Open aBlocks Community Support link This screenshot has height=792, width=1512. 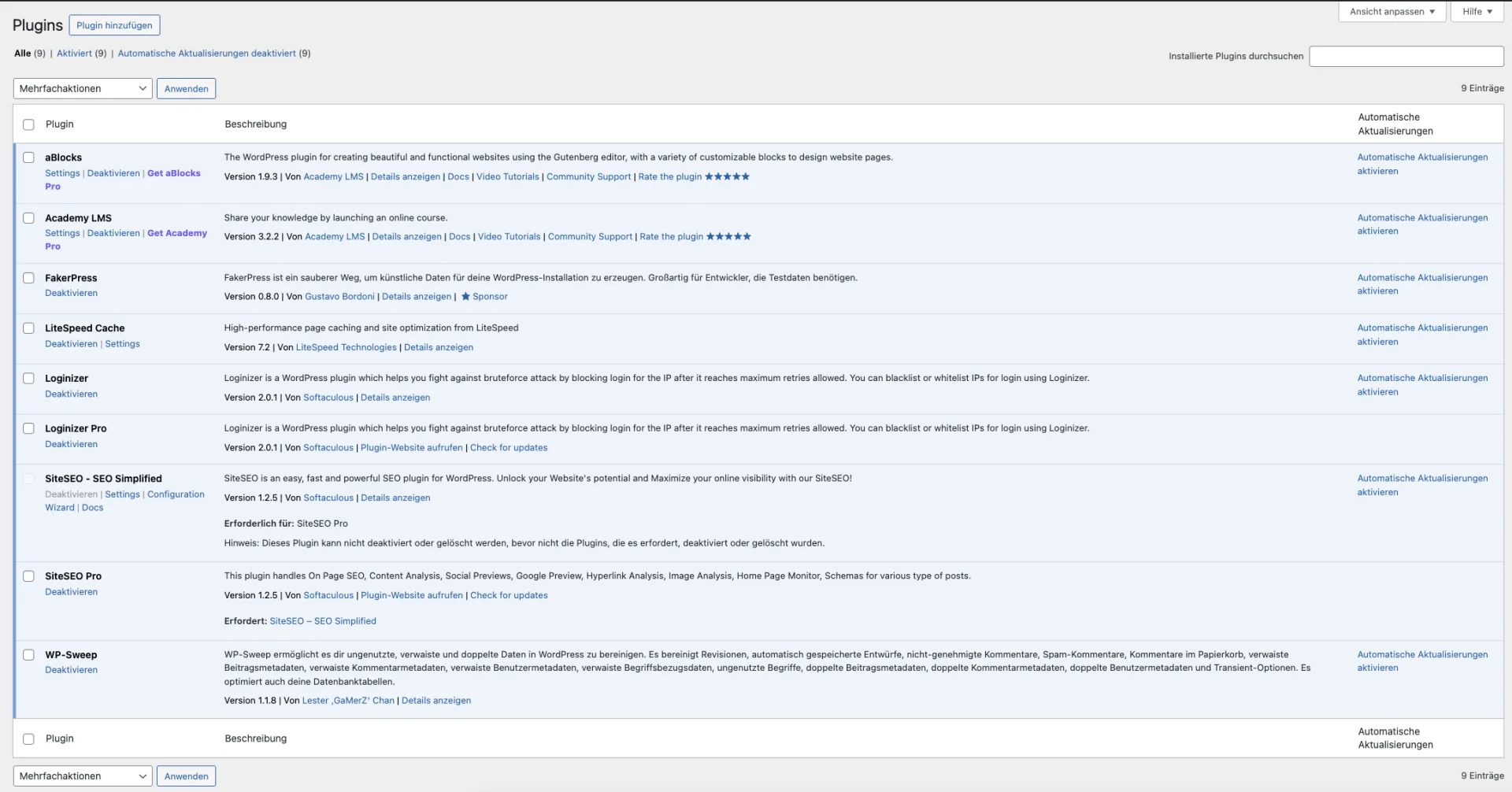pyautogui.click(x=588, y=177)
